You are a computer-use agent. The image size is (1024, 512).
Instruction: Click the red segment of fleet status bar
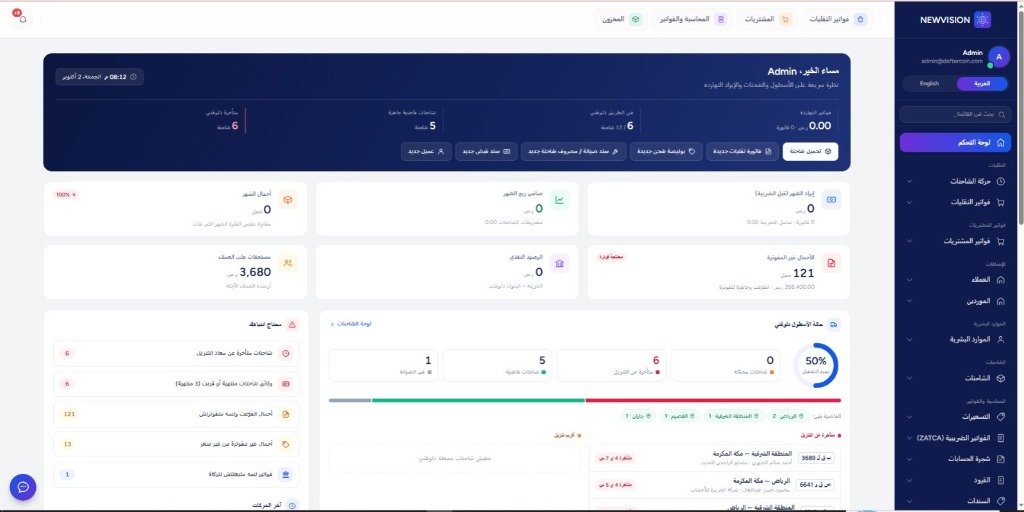(x=713, y=400)
